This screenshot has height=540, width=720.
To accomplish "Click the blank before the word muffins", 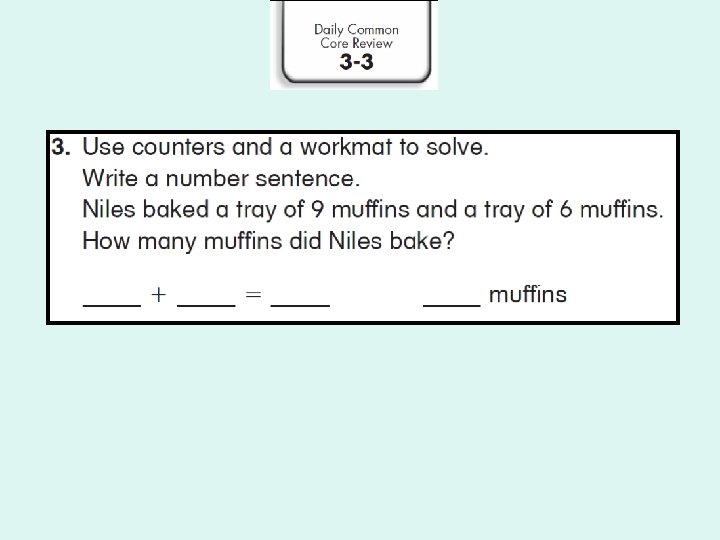I will [452, 304].
